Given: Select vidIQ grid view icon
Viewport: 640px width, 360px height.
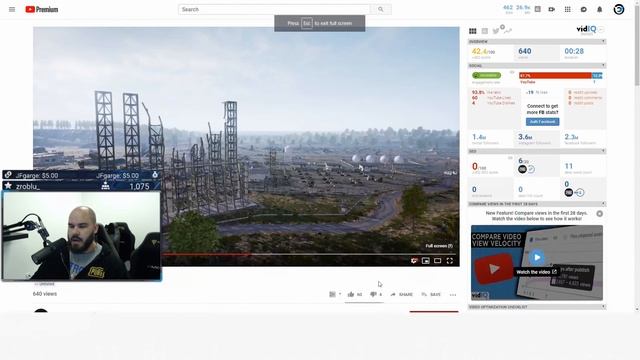Looking at the screenshot, I should 473,31.
